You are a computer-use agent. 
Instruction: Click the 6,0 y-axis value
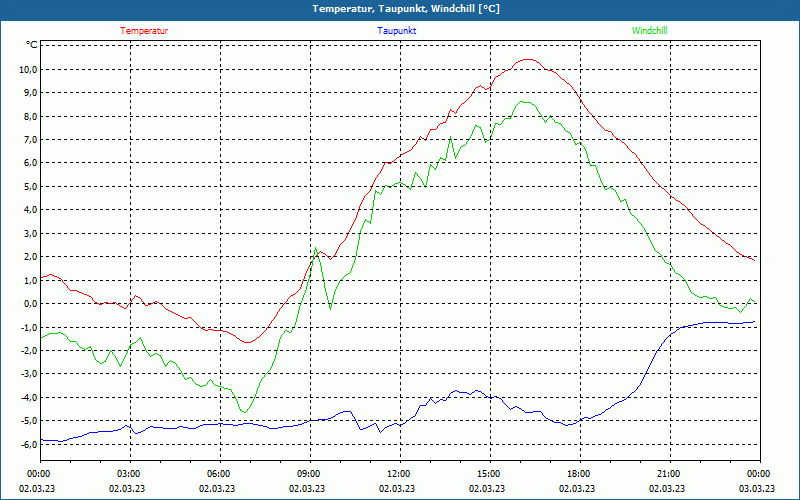(x=30, y=163)
